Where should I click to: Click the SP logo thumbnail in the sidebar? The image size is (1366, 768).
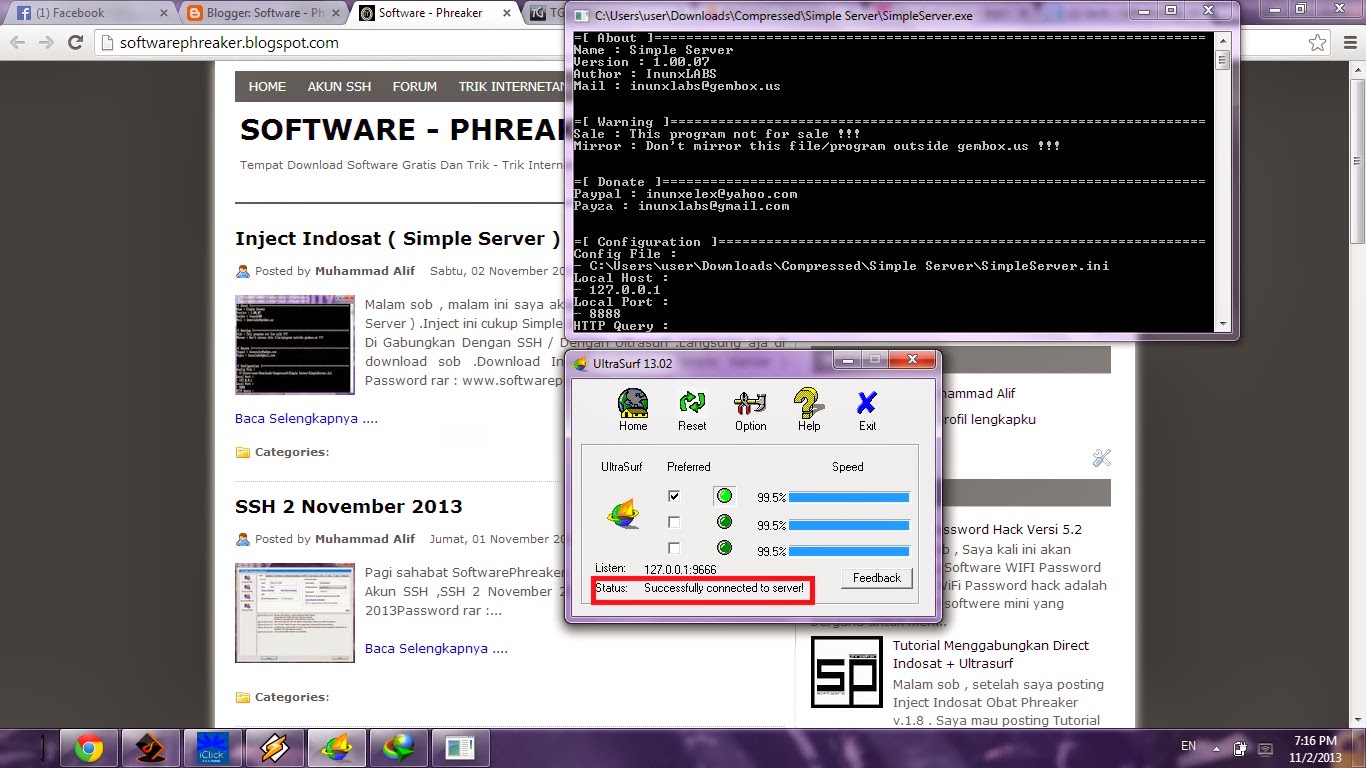pos(847,672)
